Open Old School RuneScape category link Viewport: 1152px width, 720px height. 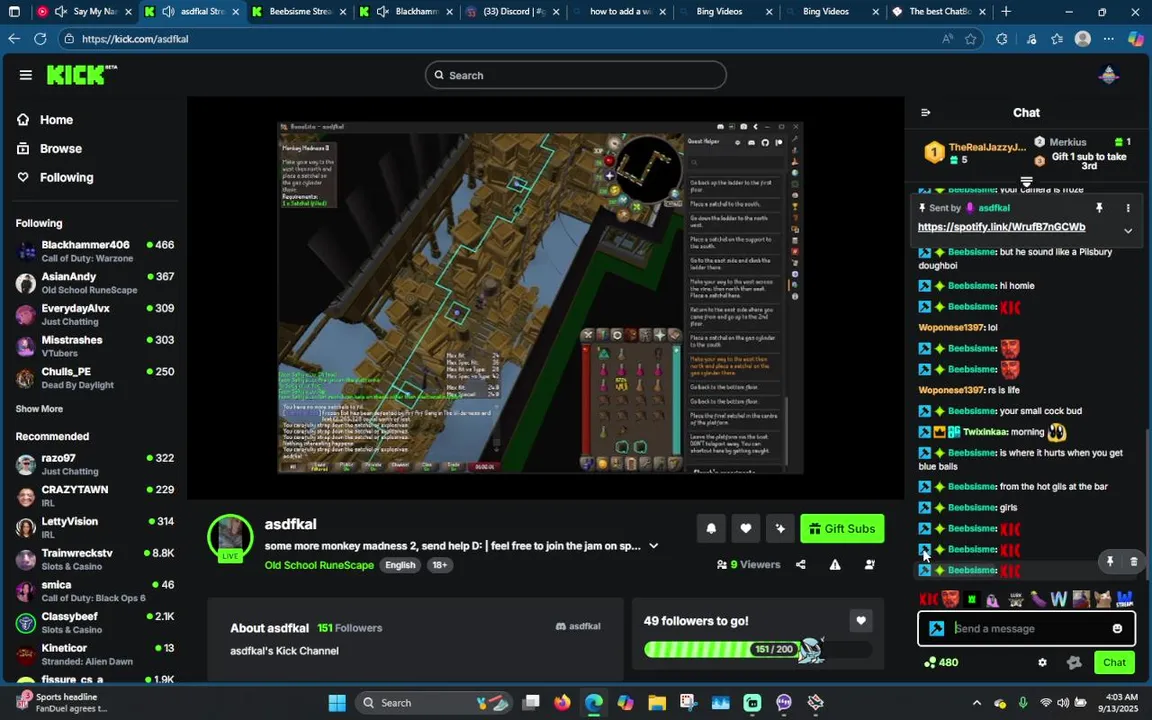[319, 565]
